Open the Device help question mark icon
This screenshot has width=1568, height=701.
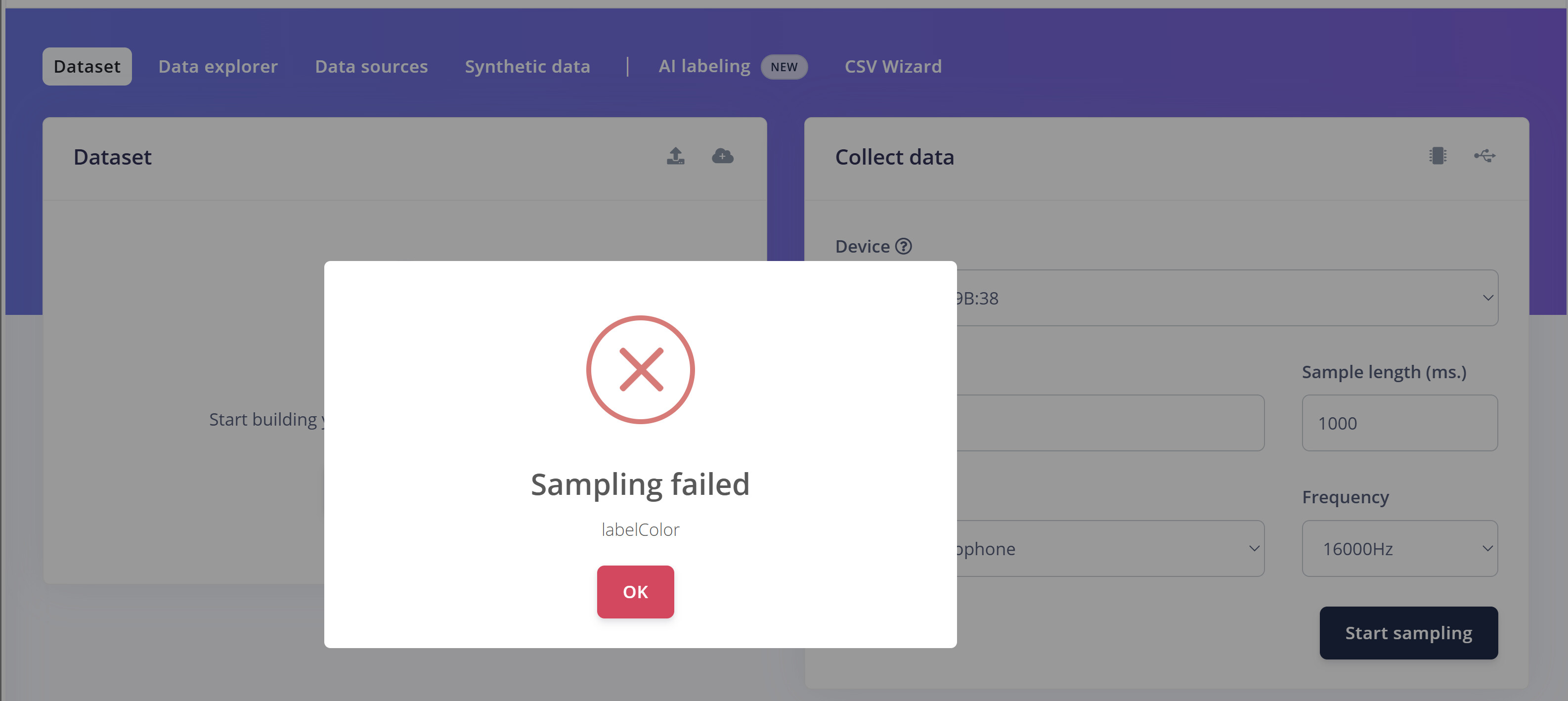(904, 247)
